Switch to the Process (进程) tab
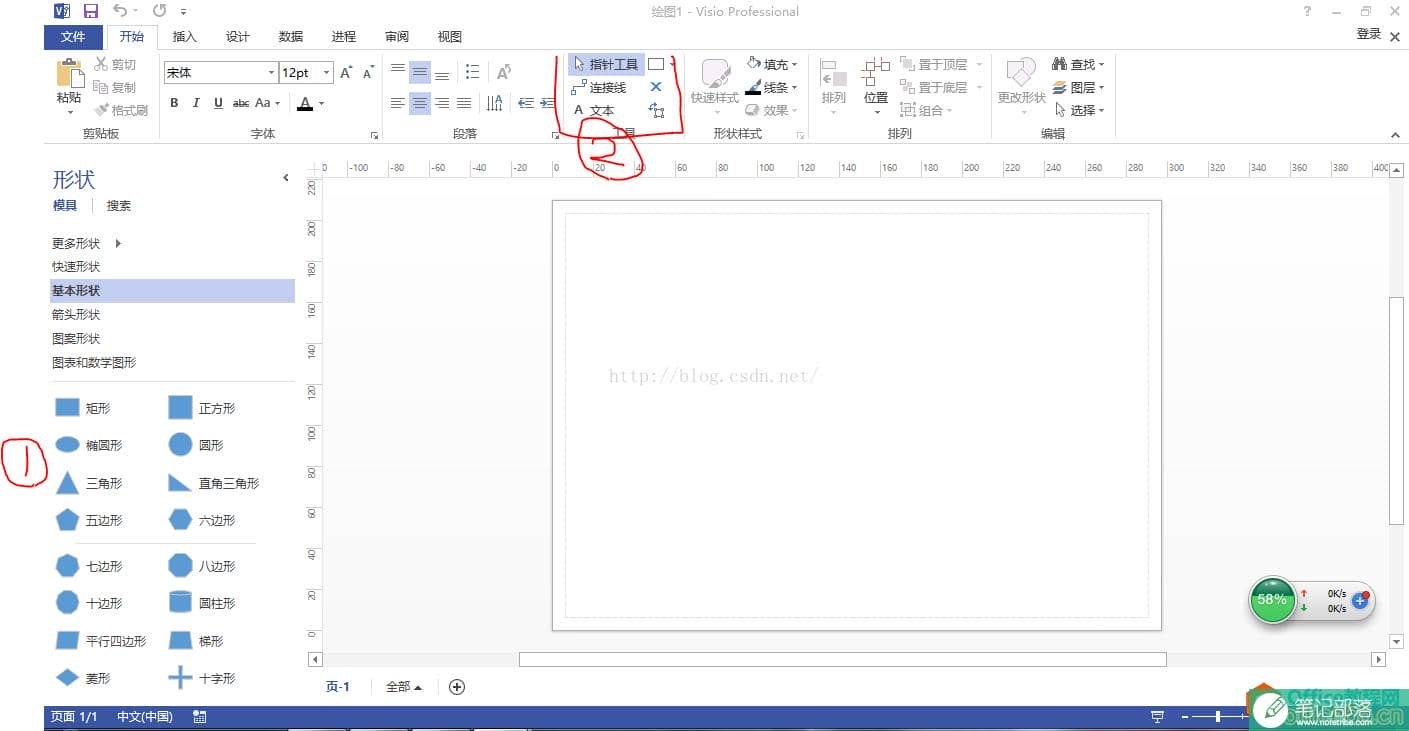 tap(344, 37)
